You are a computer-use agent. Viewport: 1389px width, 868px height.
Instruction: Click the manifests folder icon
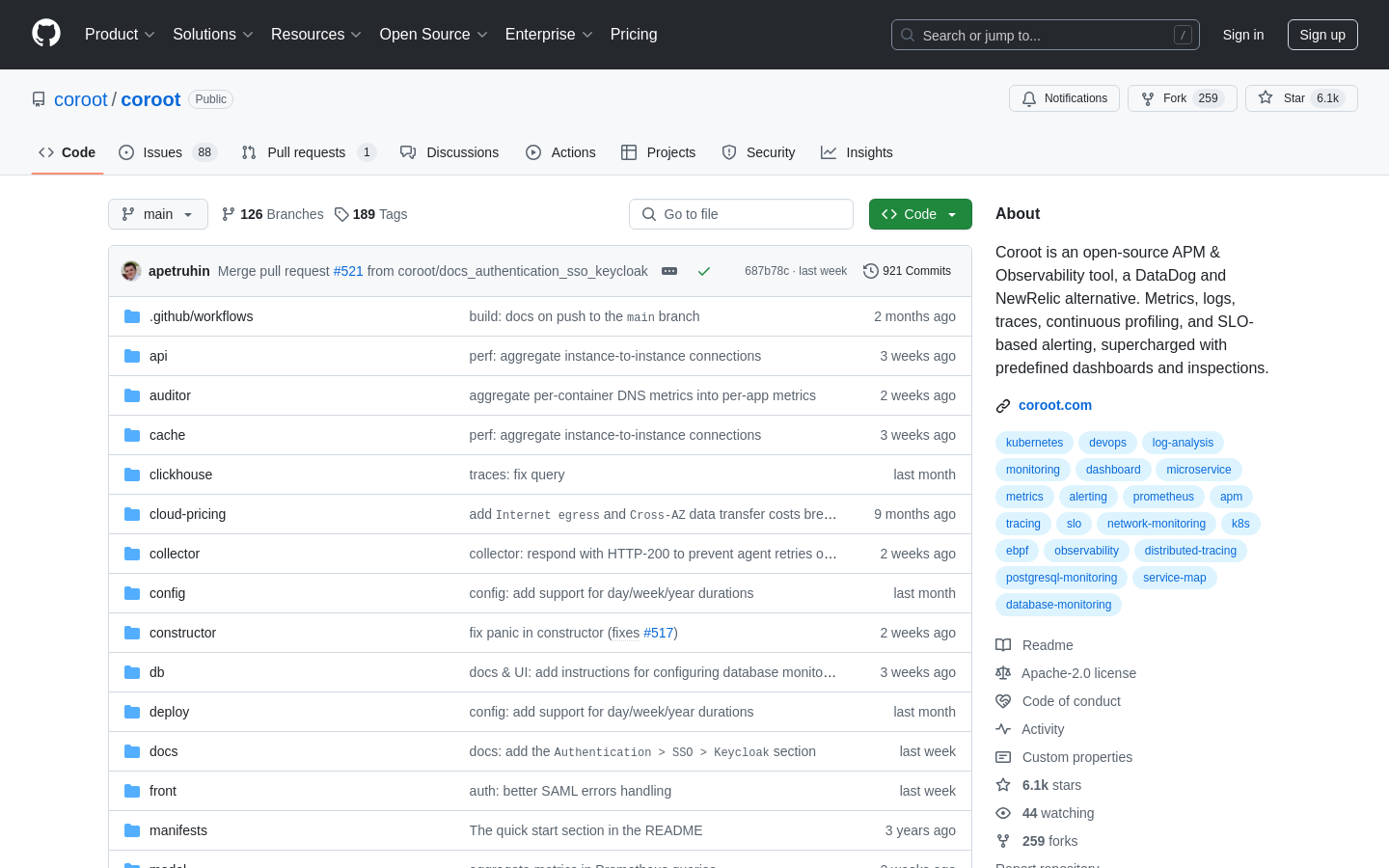tap(132, 830)
